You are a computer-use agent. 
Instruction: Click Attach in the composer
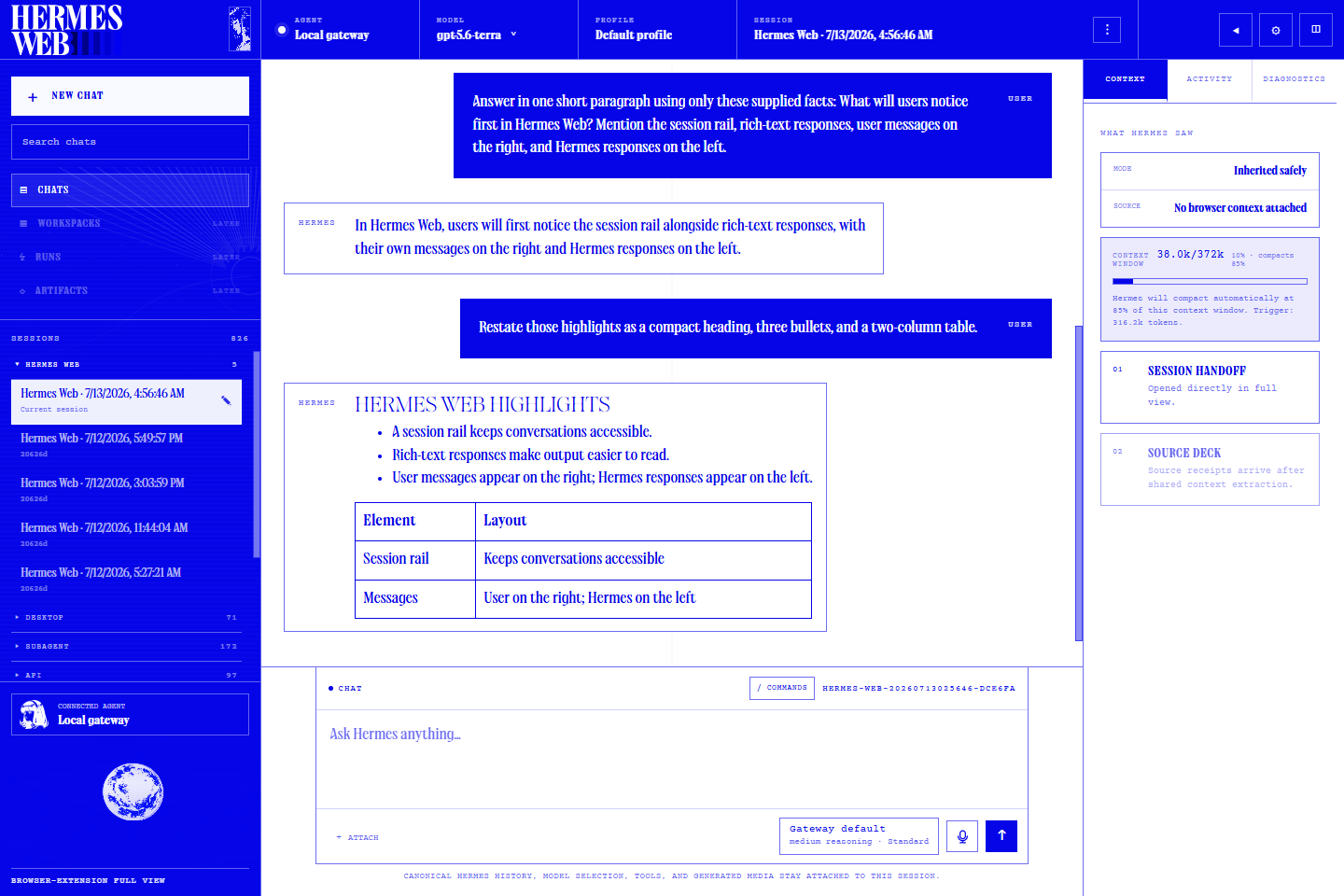point(357,838)
